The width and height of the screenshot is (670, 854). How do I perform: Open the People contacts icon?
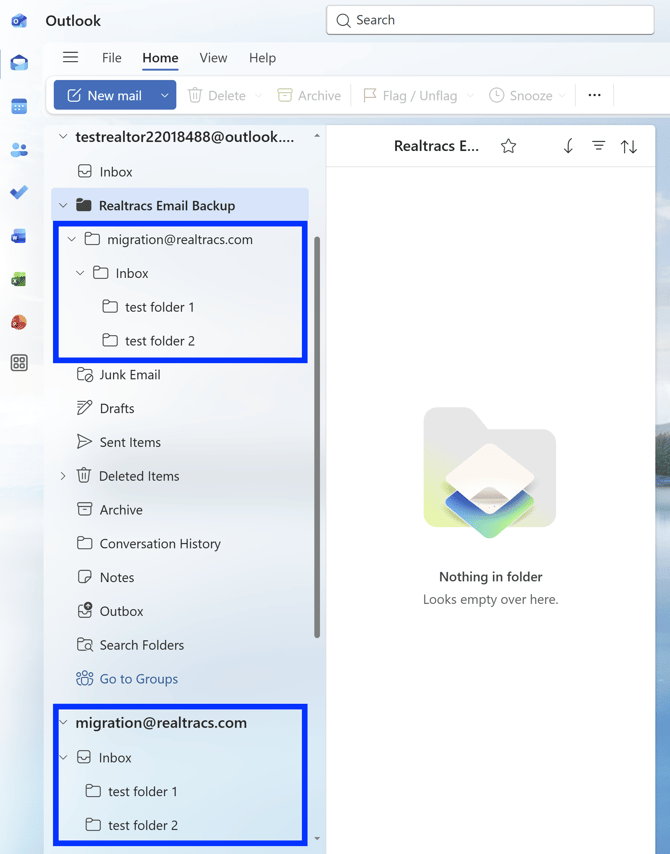click(19, 150)
